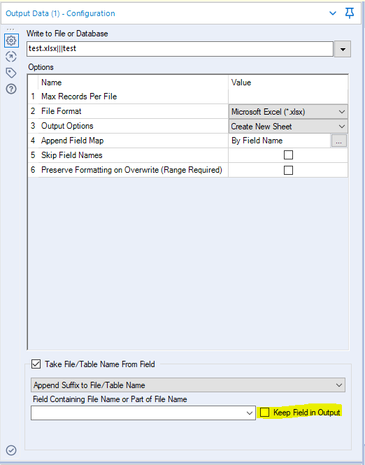Viewport: 365px width, 465px height.
Task: Click the checkmark status icon at bottom
Action: [x=11, y=450]
